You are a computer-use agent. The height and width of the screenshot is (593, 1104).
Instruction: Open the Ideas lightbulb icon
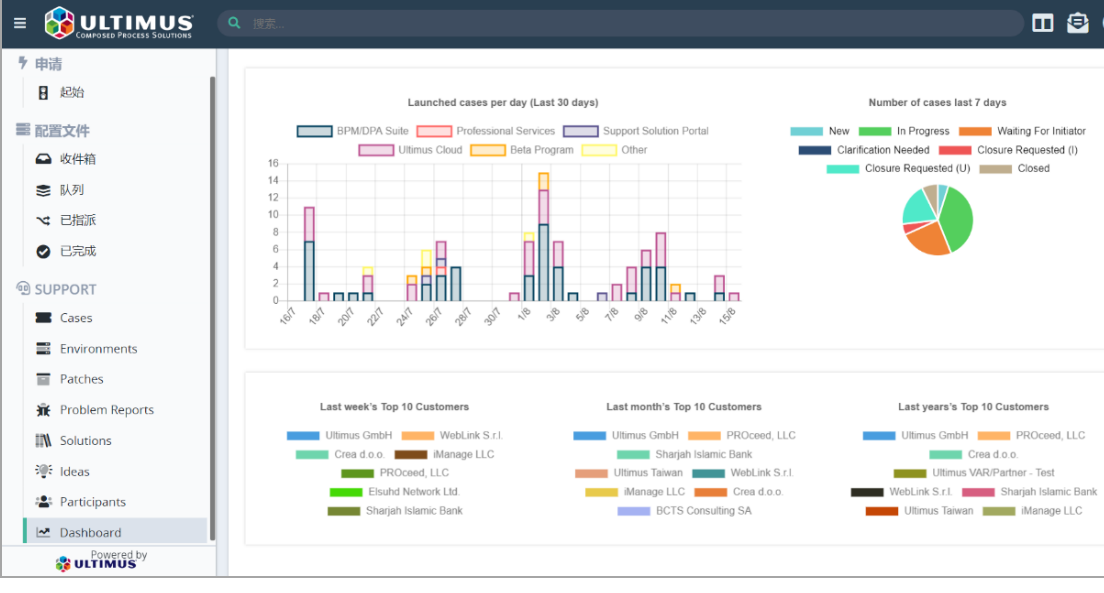click(43, 471)
